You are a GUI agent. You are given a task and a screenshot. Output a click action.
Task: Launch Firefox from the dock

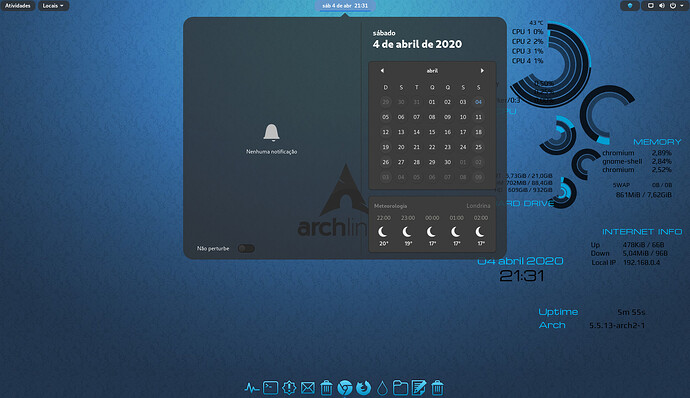(363, 387)
